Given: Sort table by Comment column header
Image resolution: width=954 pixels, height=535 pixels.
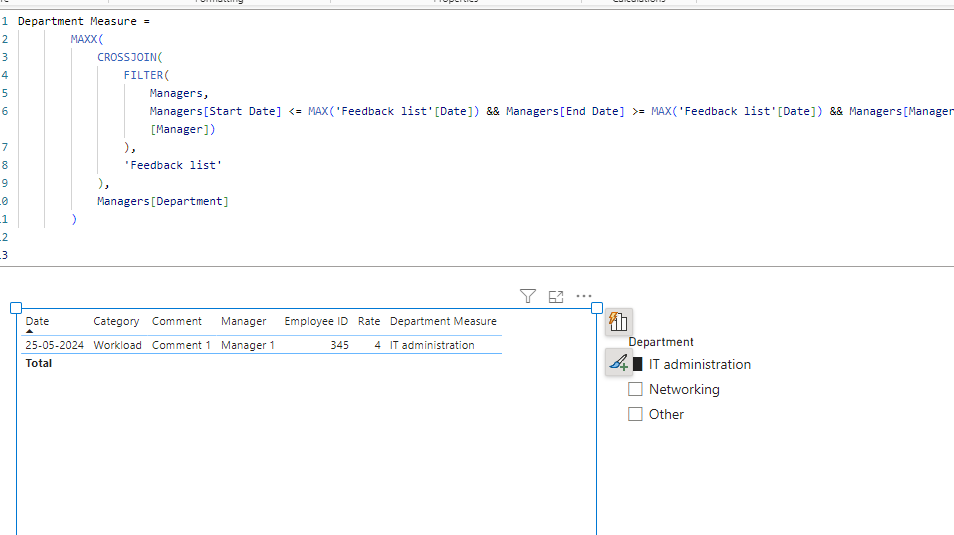Looking at the screenshot, I should tap(176, 321).
